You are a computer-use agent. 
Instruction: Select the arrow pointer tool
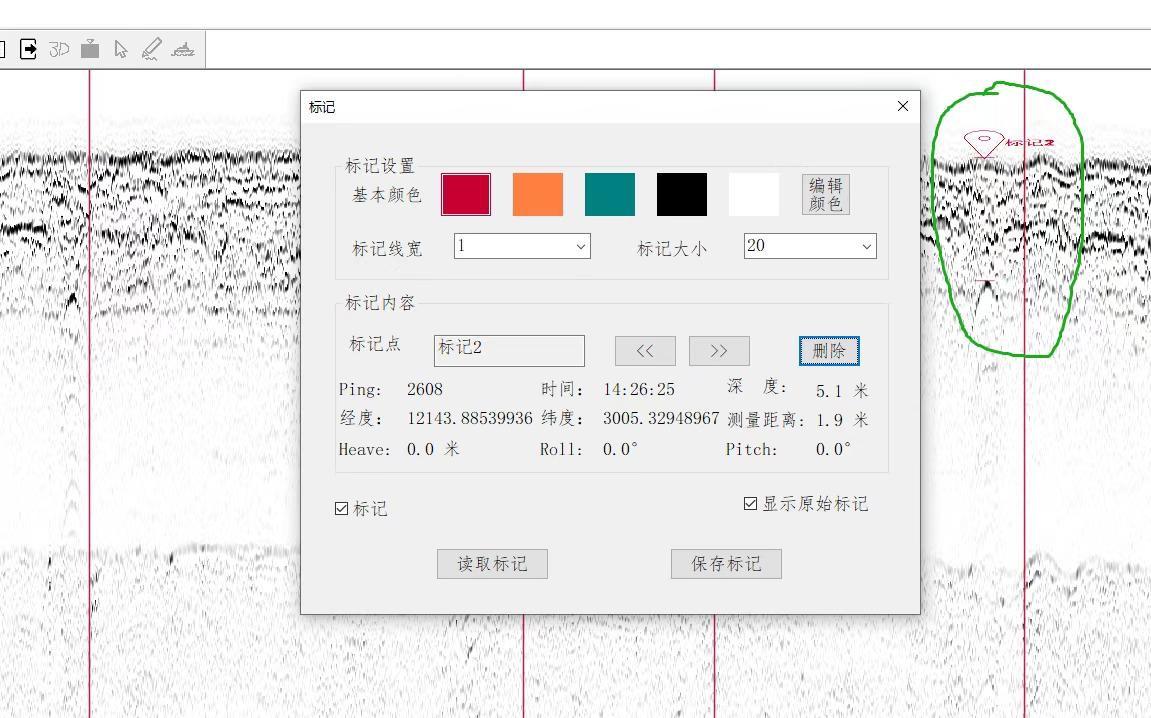point(121,49)
